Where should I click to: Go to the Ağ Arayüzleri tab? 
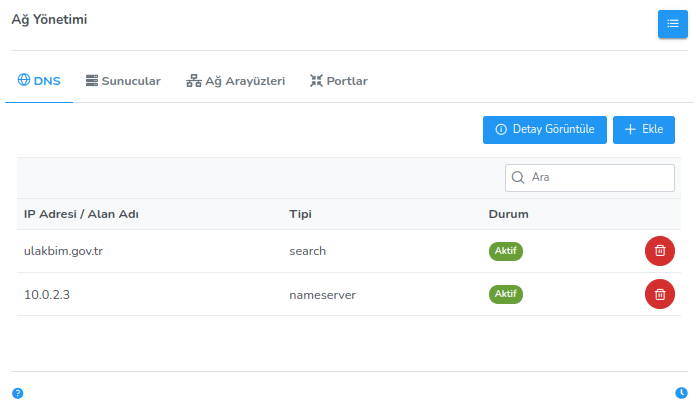[x=235, y=81]
